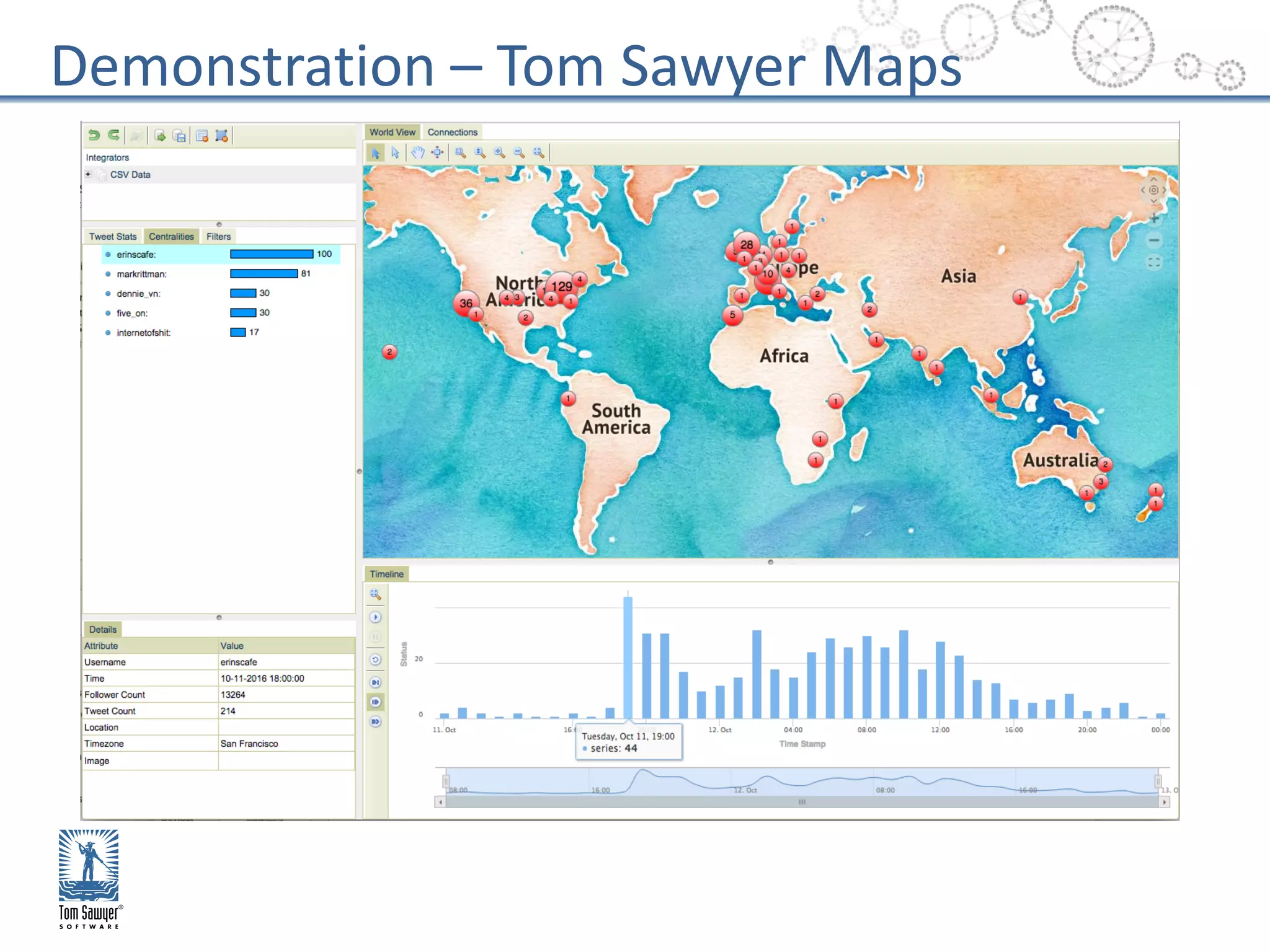
Task: Click the tallest highlighted timeline bar
Action: point(628,657)
